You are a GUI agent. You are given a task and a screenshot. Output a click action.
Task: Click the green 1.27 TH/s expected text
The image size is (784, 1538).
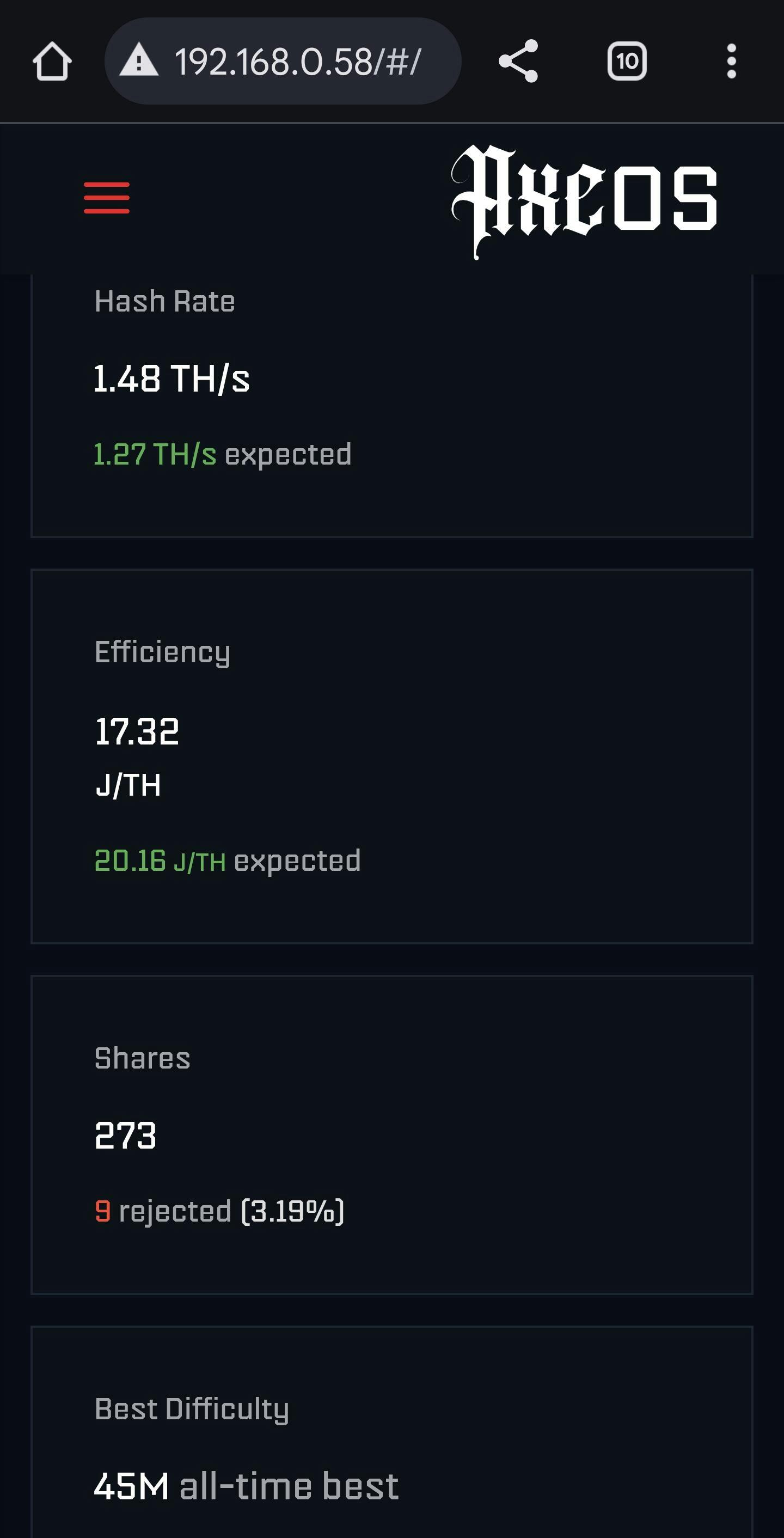pos(155,454)
